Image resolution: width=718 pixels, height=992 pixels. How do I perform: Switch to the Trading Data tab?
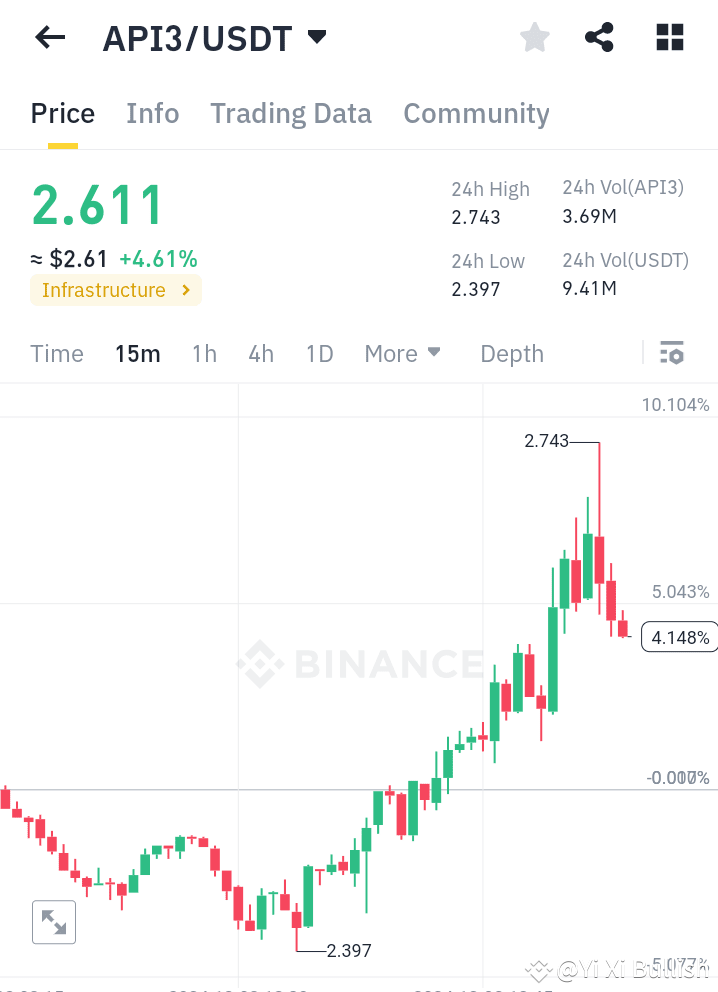pyautogui.click(x=291, y=113)
